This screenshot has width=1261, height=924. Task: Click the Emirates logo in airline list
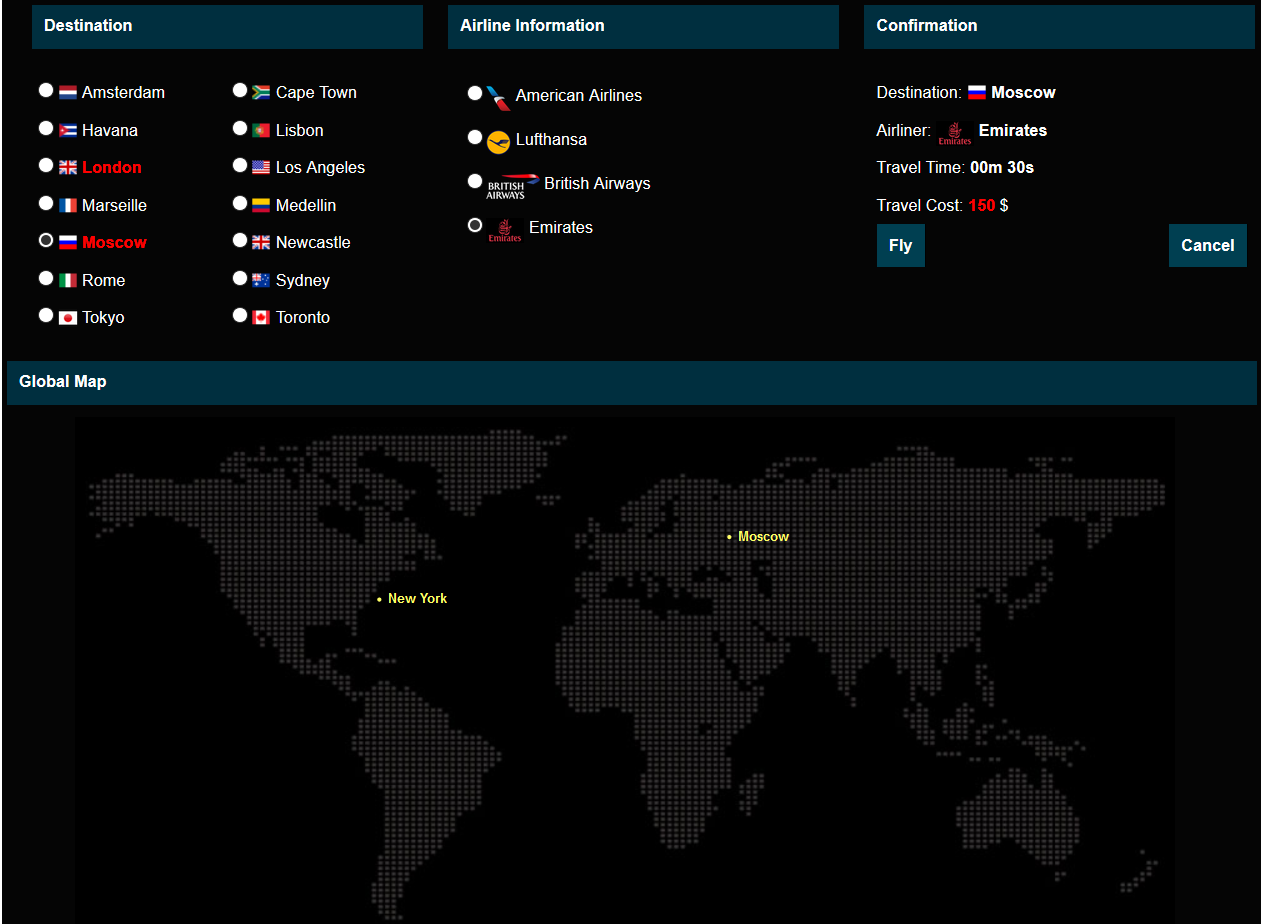505,230
